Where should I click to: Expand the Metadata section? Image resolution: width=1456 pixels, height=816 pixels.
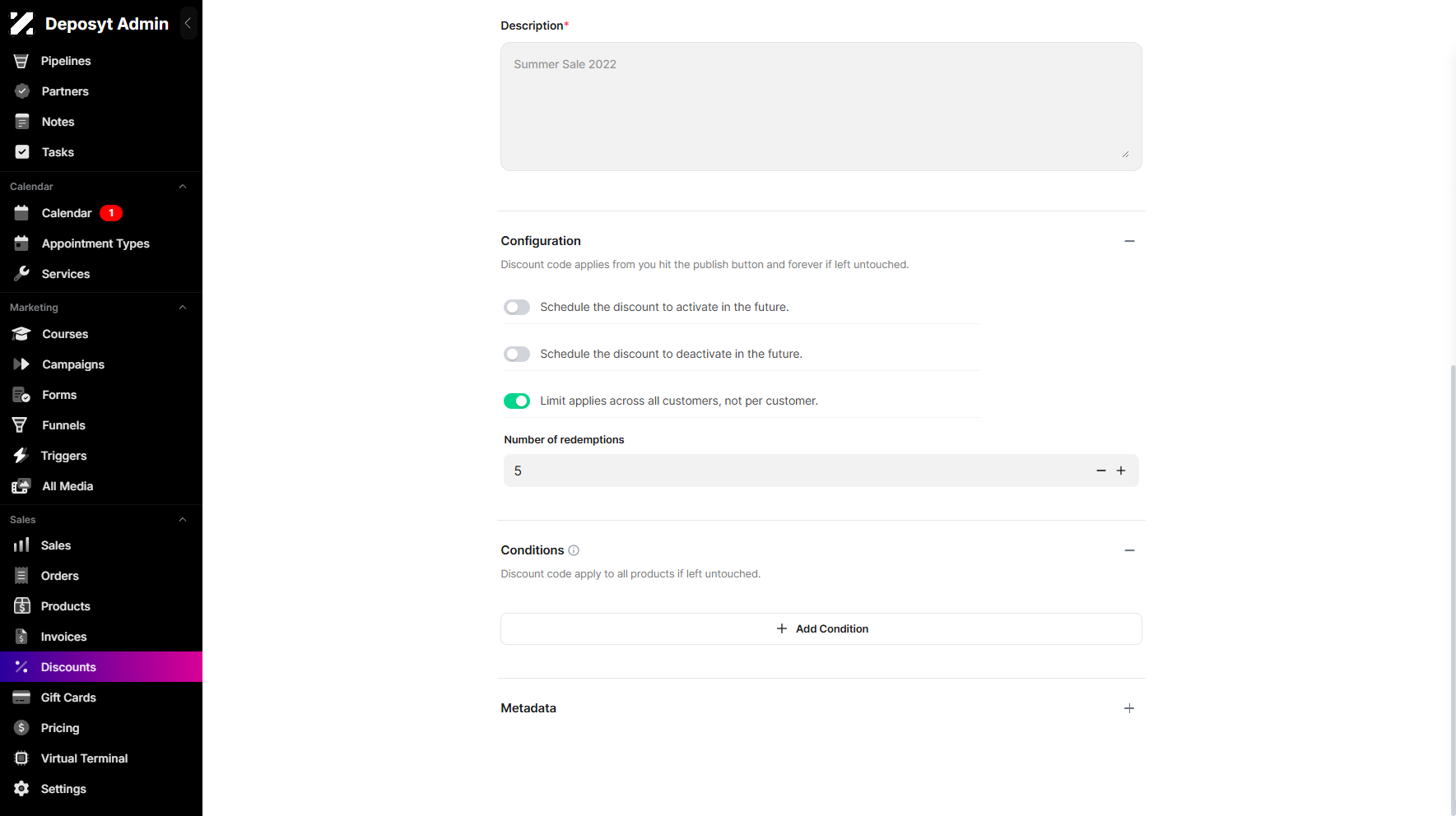point(1129,708)
